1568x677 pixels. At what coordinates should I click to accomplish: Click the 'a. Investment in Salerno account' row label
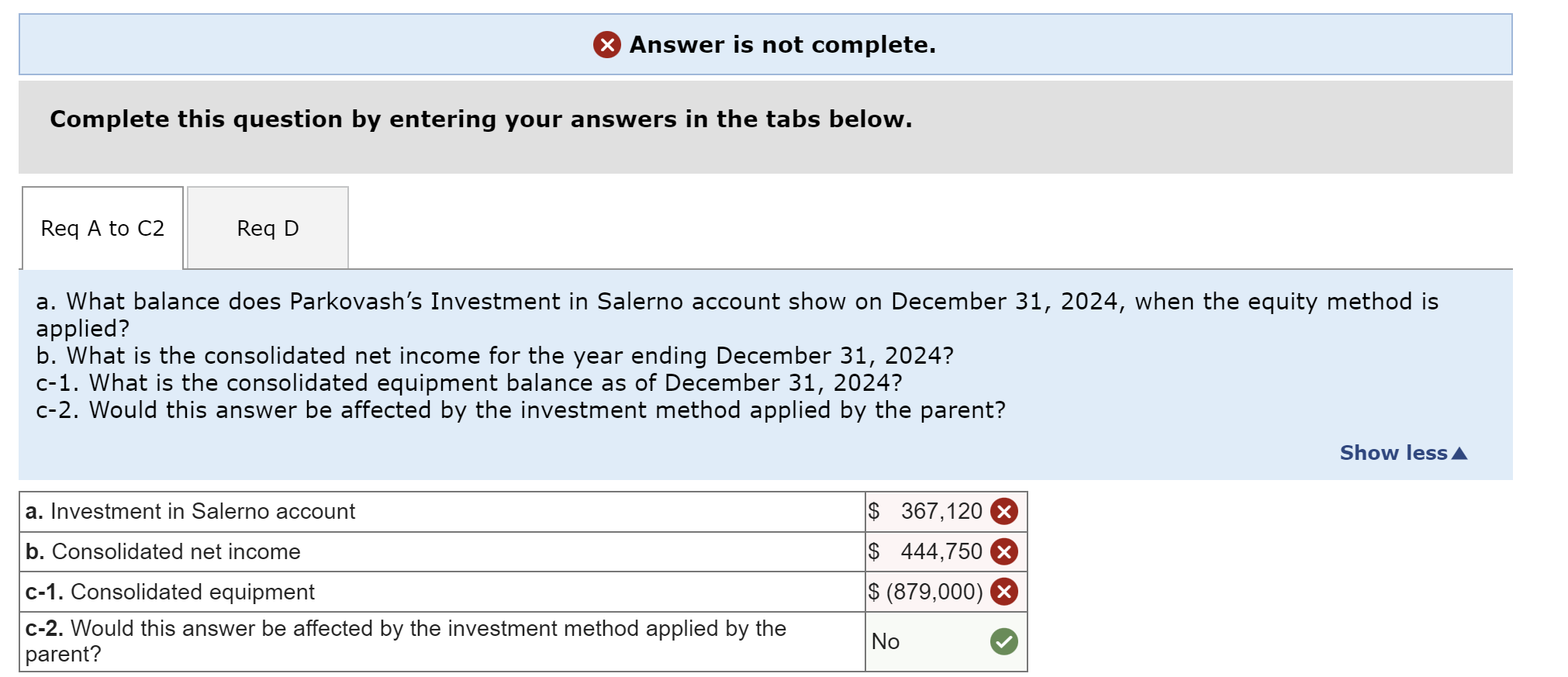[190, 512]
